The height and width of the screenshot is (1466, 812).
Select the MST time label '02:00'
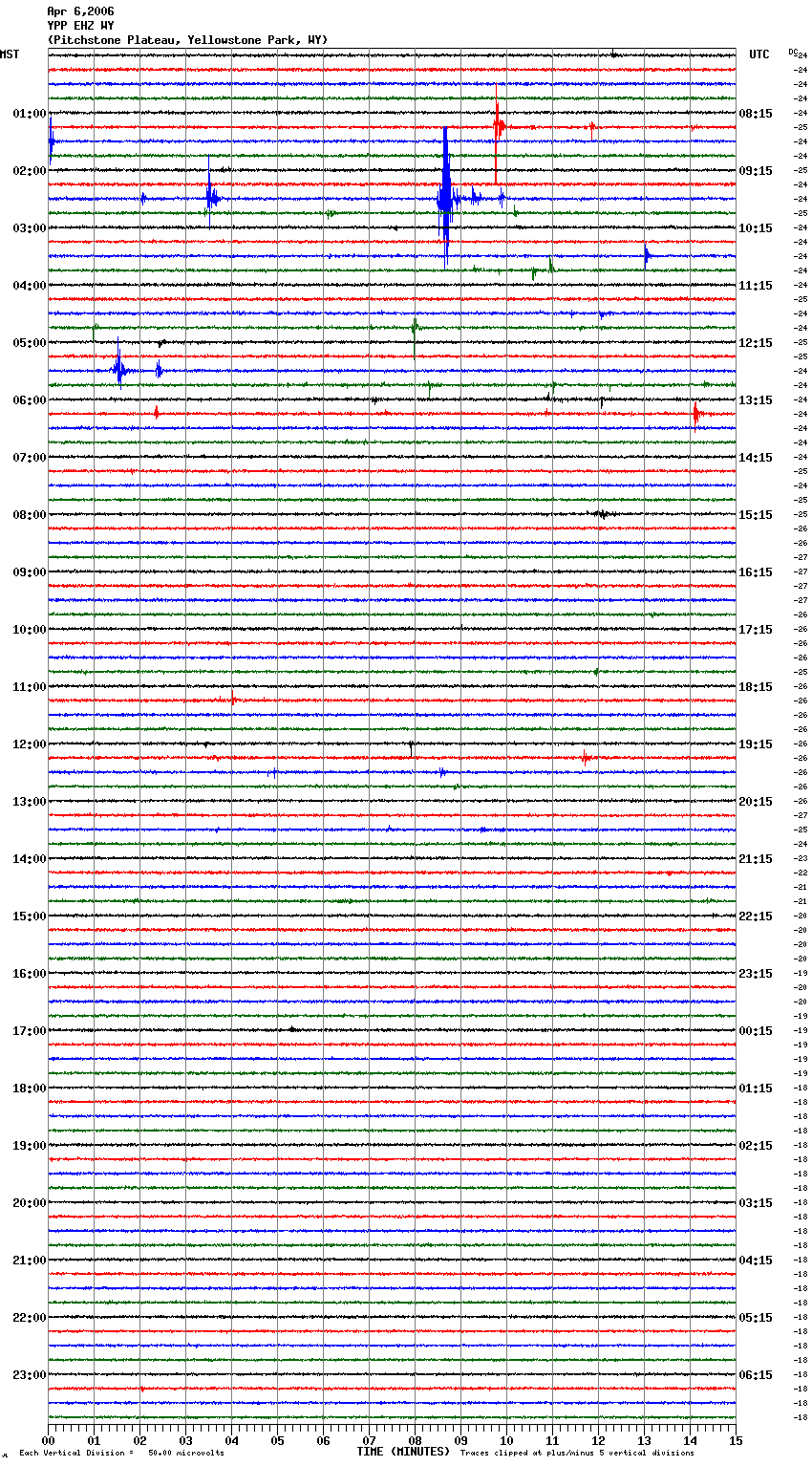(x=30, y=171)
